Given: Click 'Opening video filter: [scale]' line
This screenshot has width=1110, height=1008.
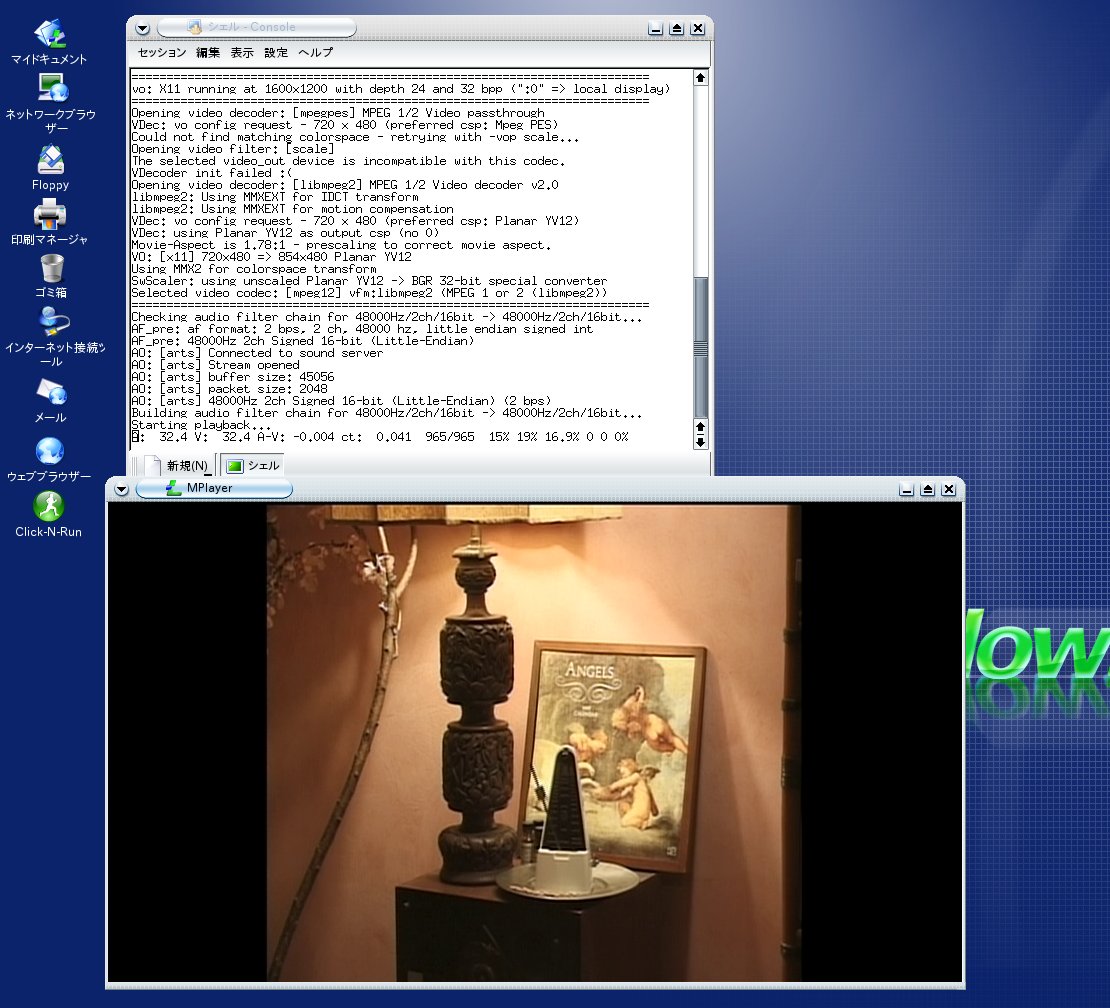Looking at the screenshot, I should [233, 149].
